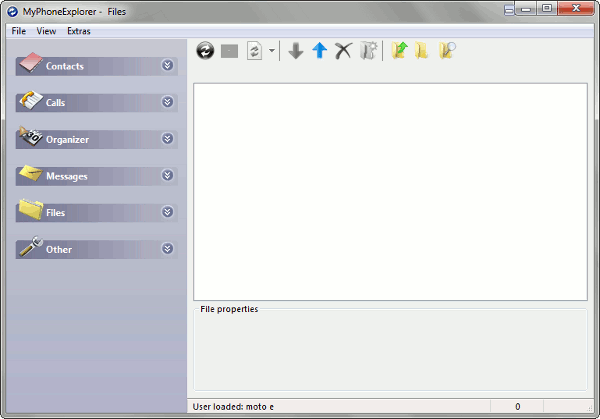600x419 pixels.
Task: Expand the Other section chevron
Action: tap(167, 249)
